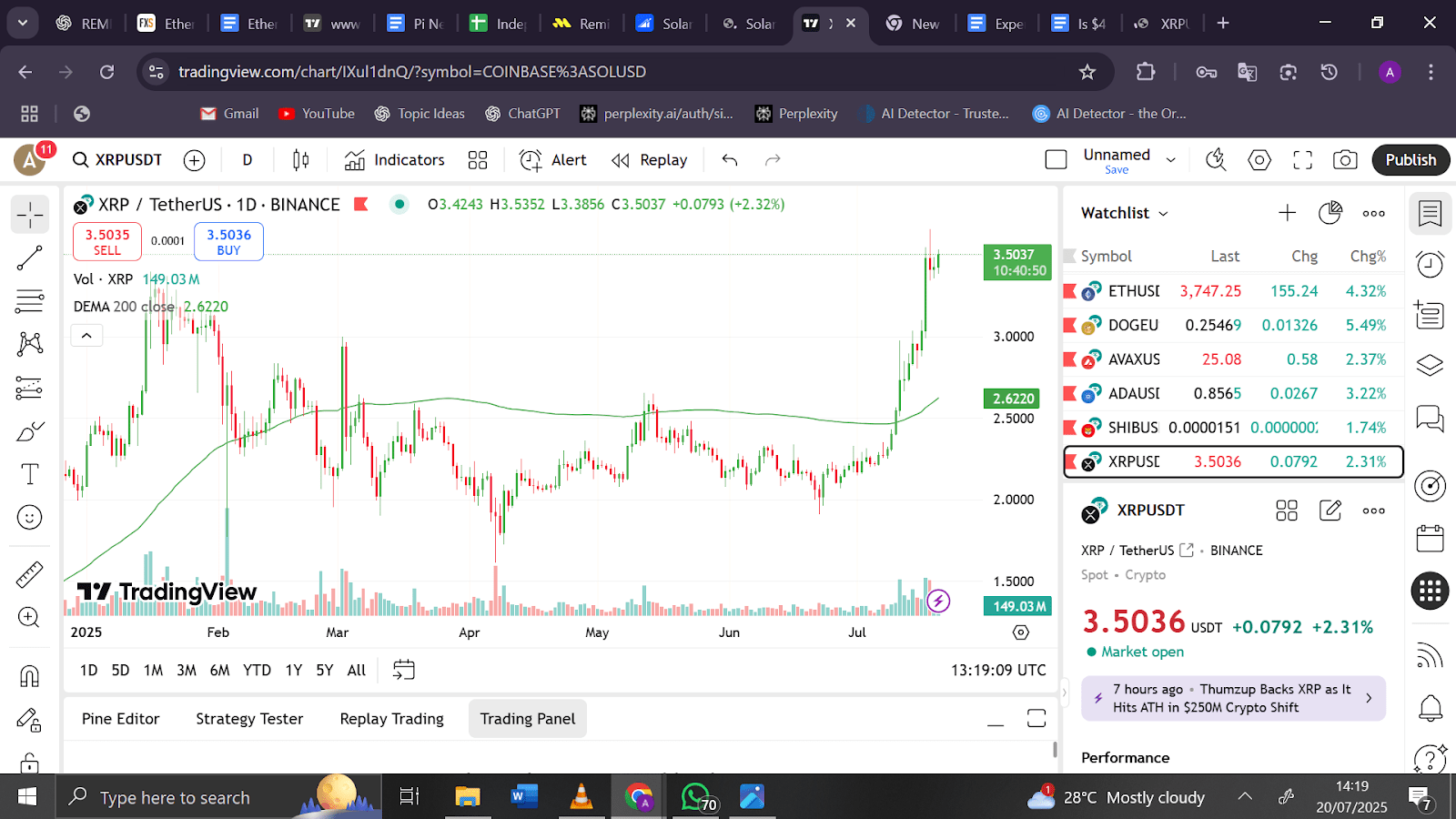Screen dimensions: 1456x819
Task: Select the chart layout setup icon
Action: point(1056,160)
